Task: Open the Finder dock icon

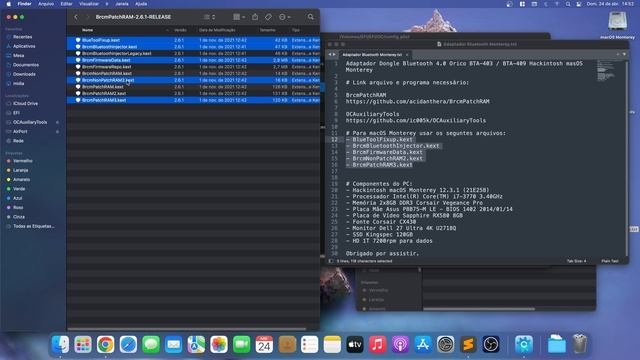Action: click(x=60, y=344)
